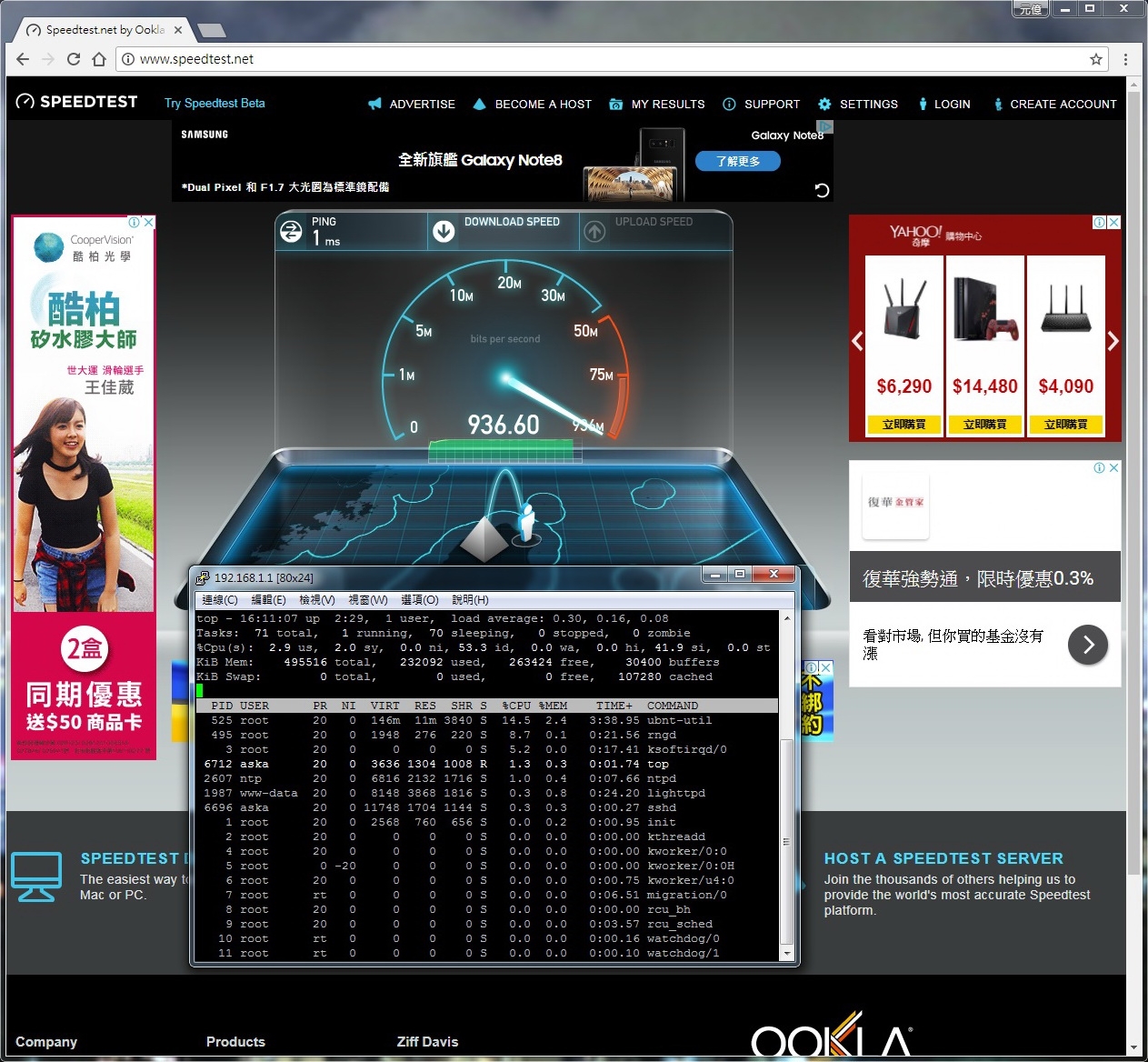Click the Chrome forward arrow
This screenshot has width=1148, height=1062.
(x=48, y=59)
